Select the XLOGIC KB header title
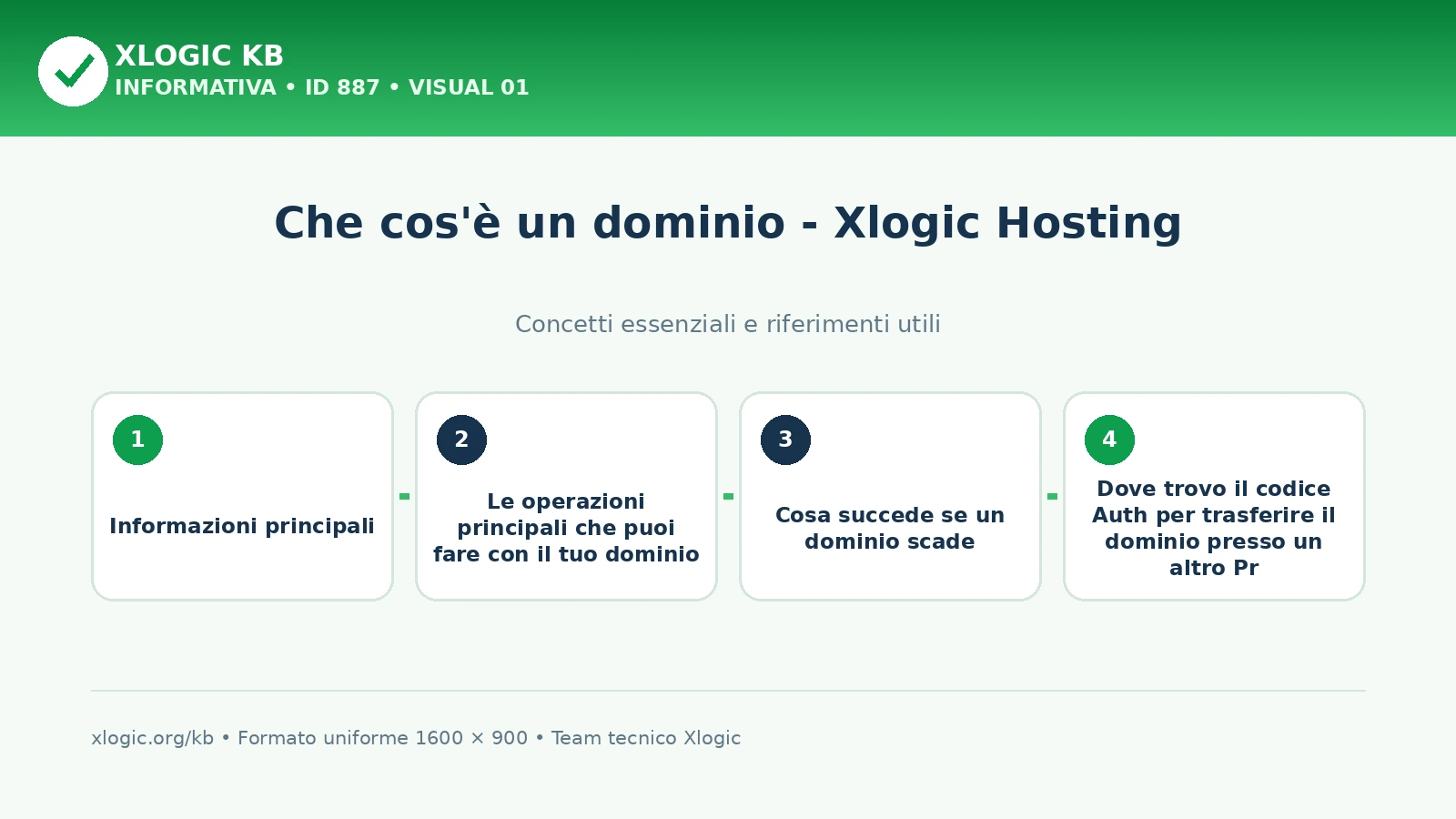Viewport: 1456px width, 819px height. 199,56
